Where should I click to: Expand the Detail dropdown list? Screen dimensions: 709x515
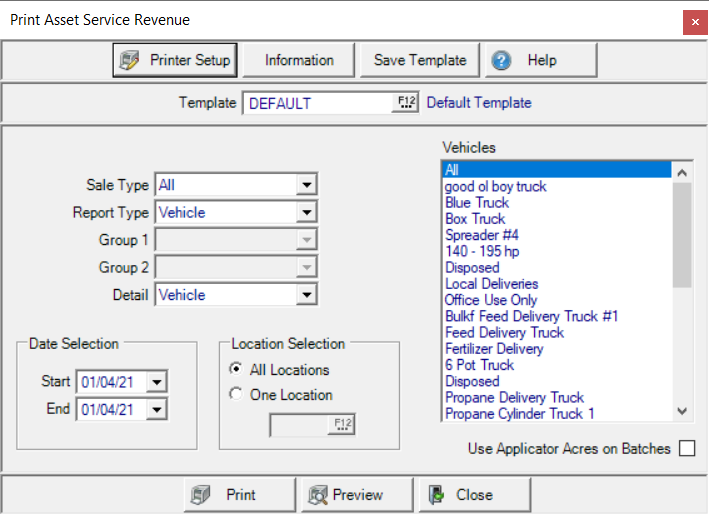306,295
